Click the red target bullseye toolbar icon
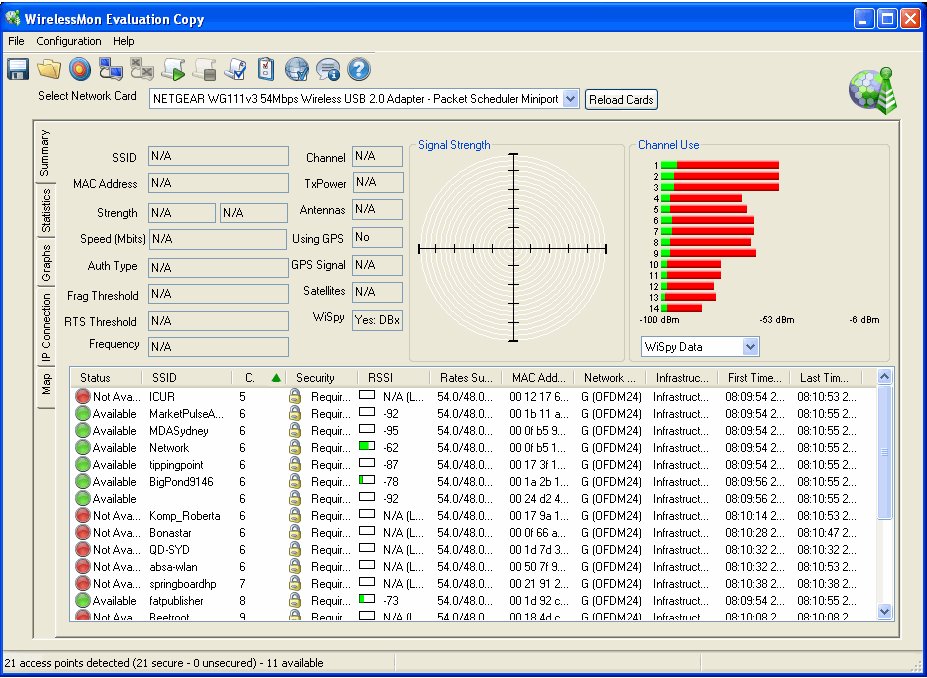Screen dimensions: 927x678 point(80,70)
